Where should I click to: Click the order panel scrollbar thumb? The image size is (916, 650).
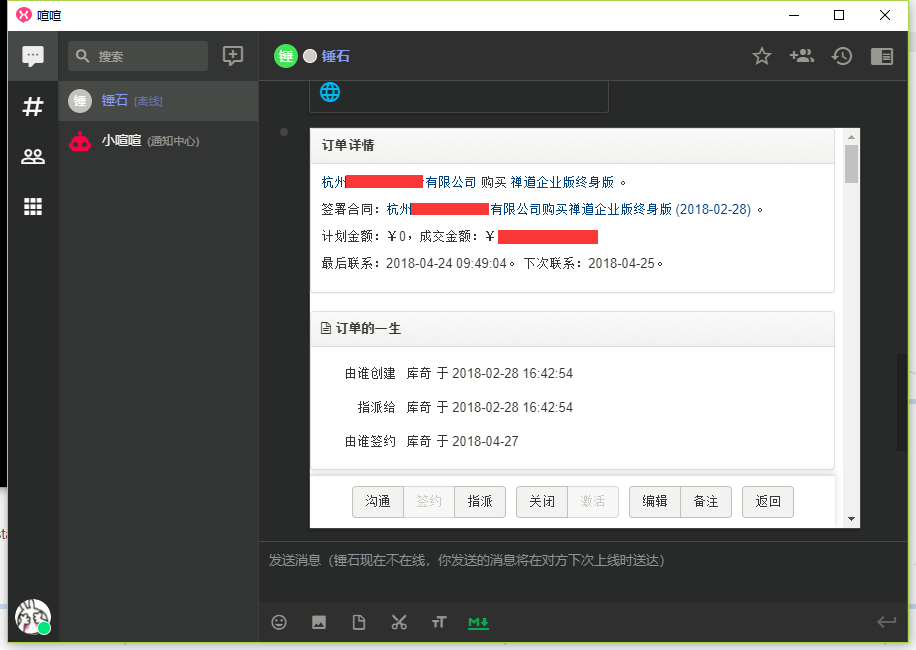851,164
